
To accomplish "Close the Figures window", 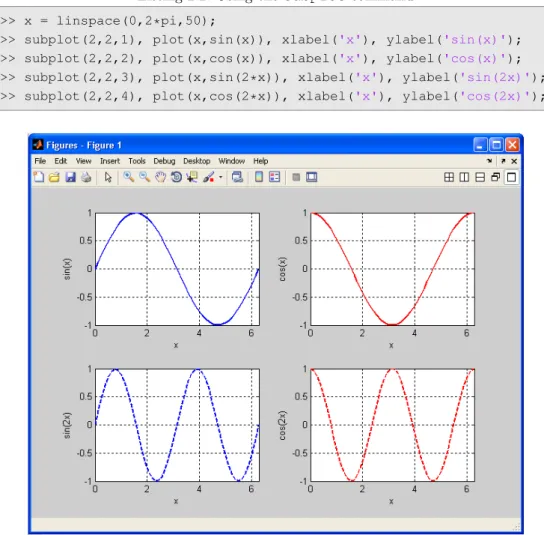I will tap(512, 145).
